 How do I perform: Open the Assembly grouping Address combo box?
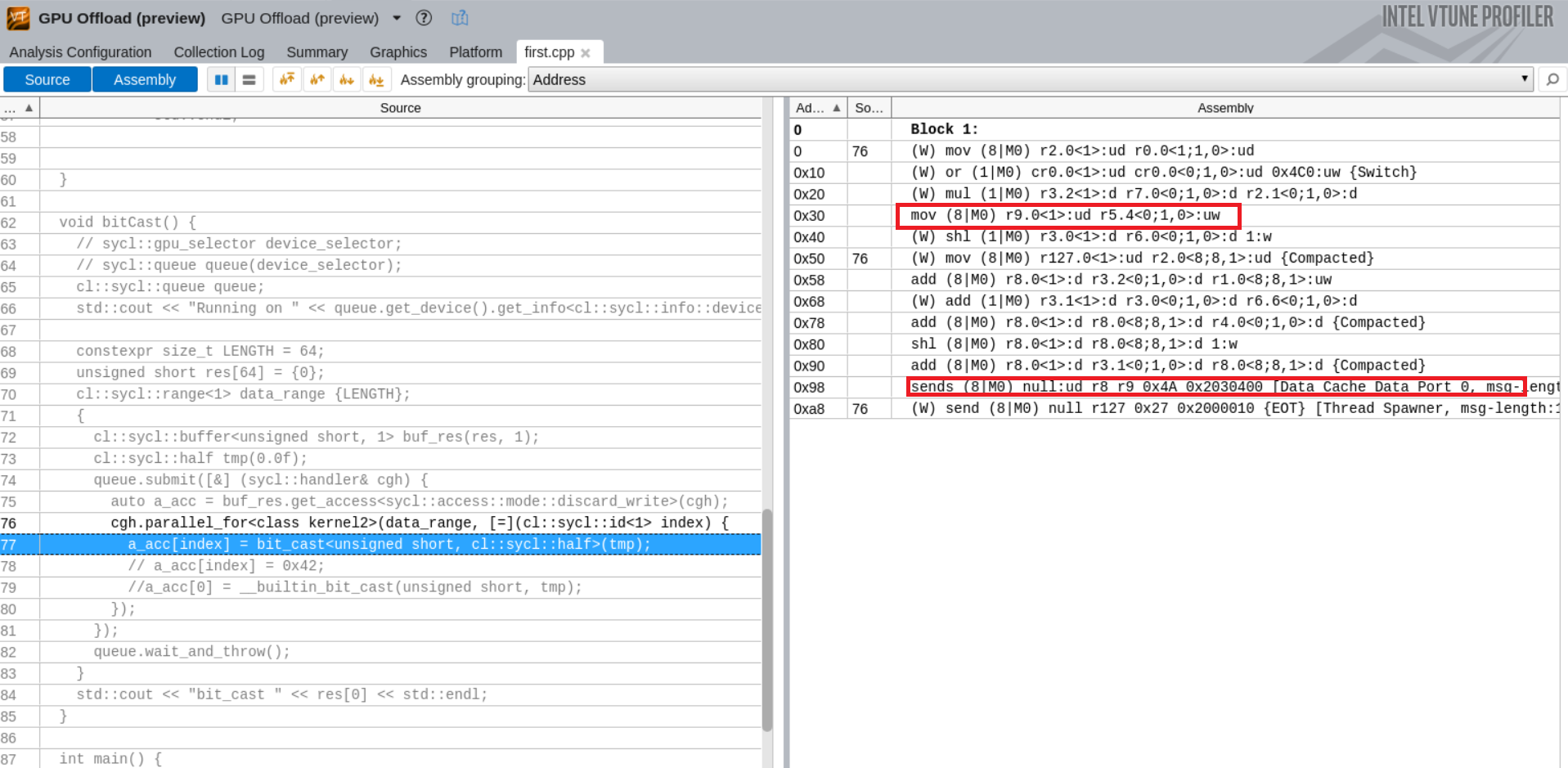pos(1031,79)
